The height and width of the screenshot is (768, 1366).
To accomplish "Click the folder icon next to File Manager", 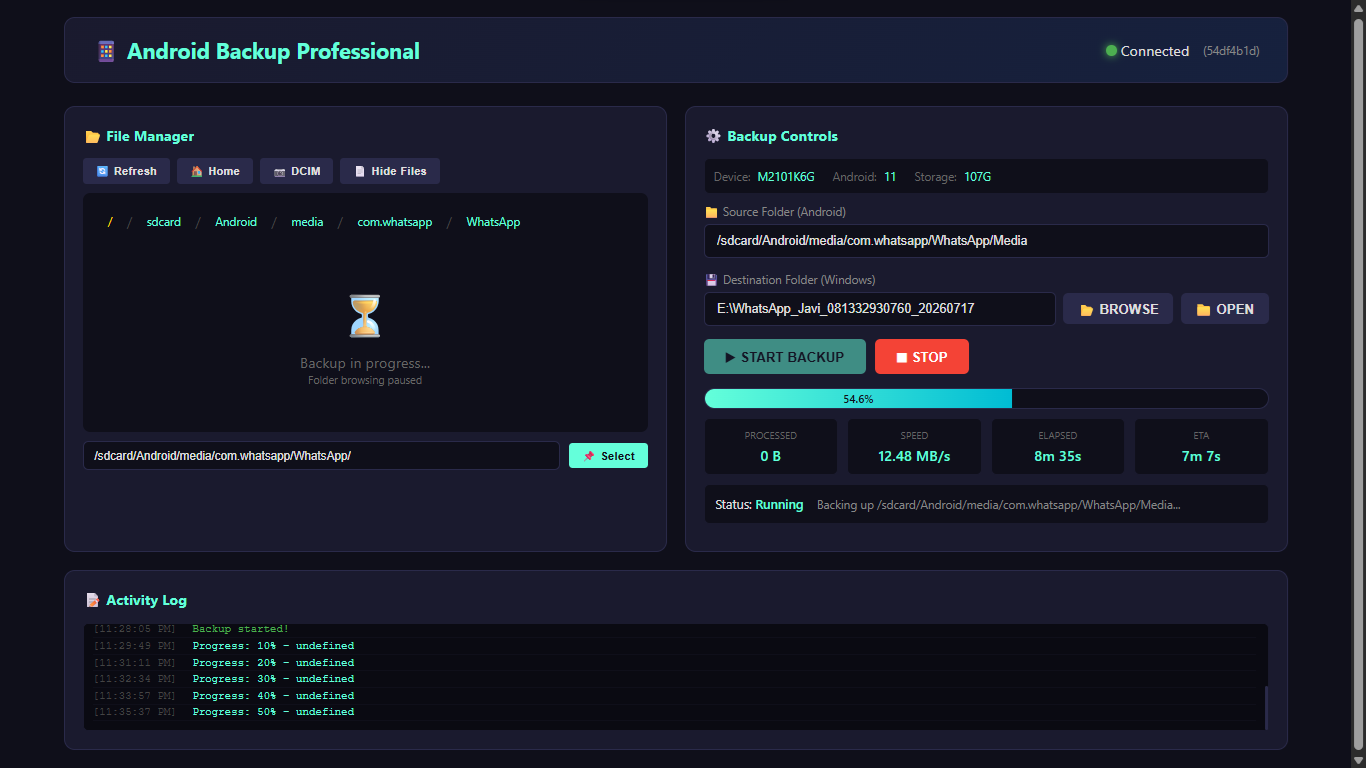I will point(93,137).
